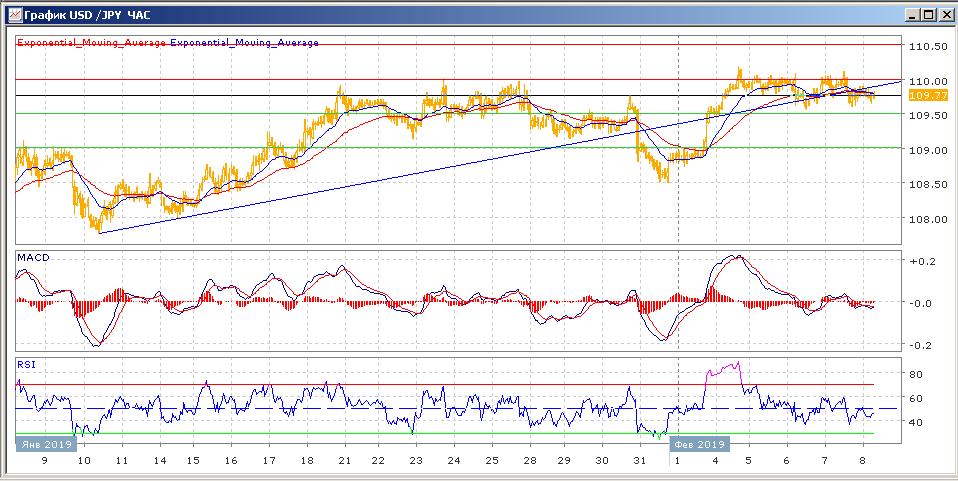This screenshot has width=958, height=481.
Task: Click the -0.2 MACD axis value
Action: (x=921, y=345)
